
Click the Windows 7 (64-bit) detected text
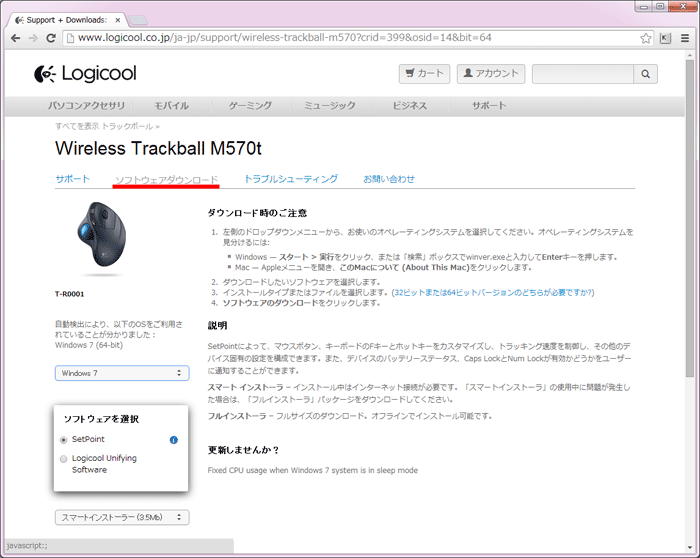click(89, 345)
